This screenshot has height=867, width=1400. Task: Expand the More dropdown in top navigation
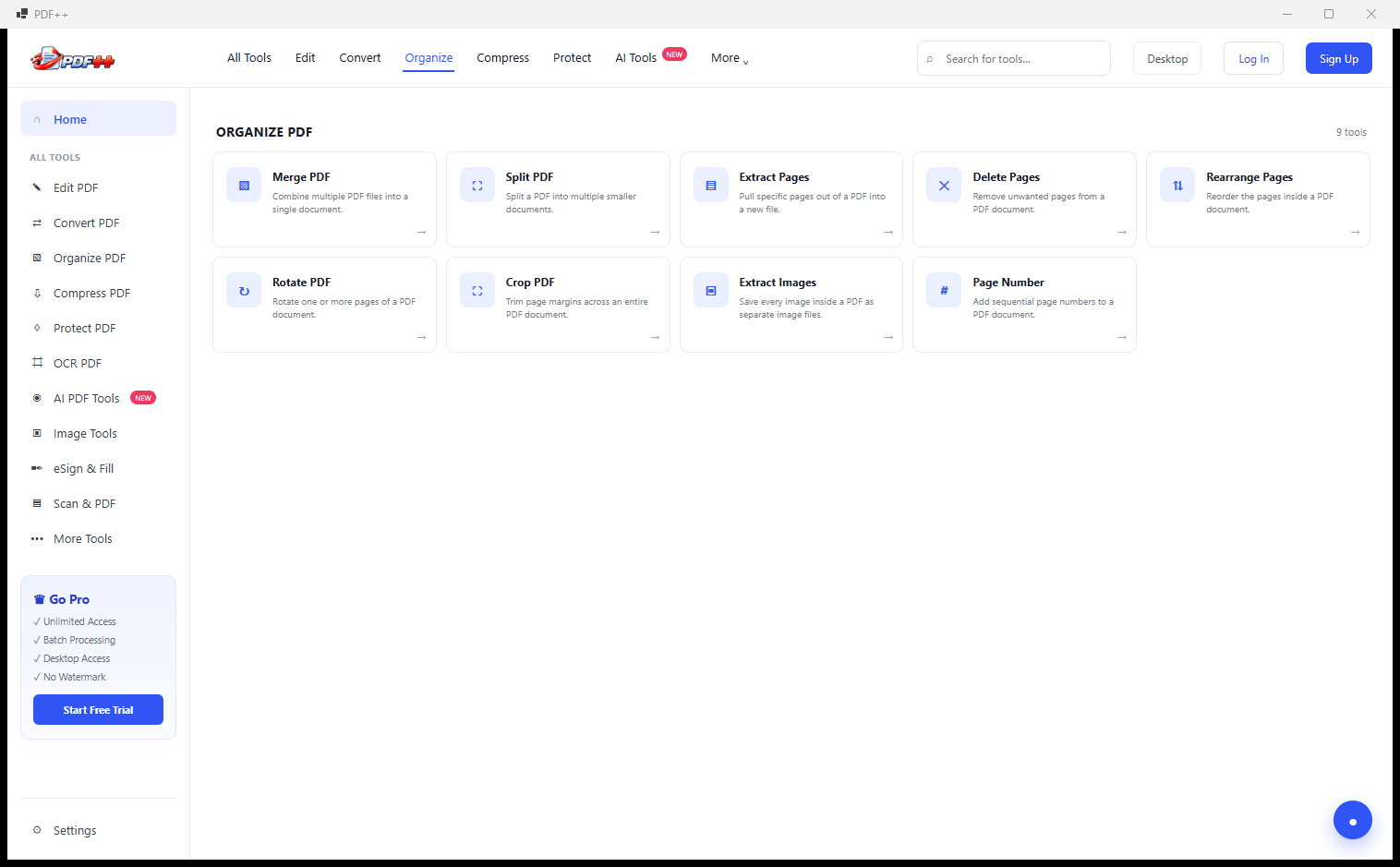[x=730, y=58]
